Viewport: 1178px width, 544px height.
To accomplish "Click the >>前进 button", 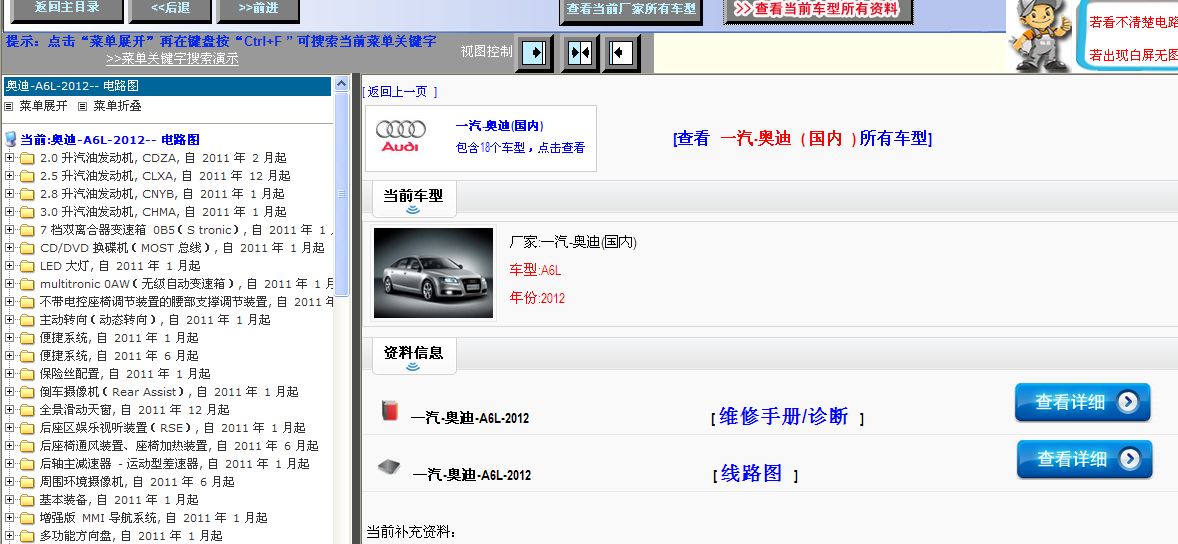I will coord(258,9).
